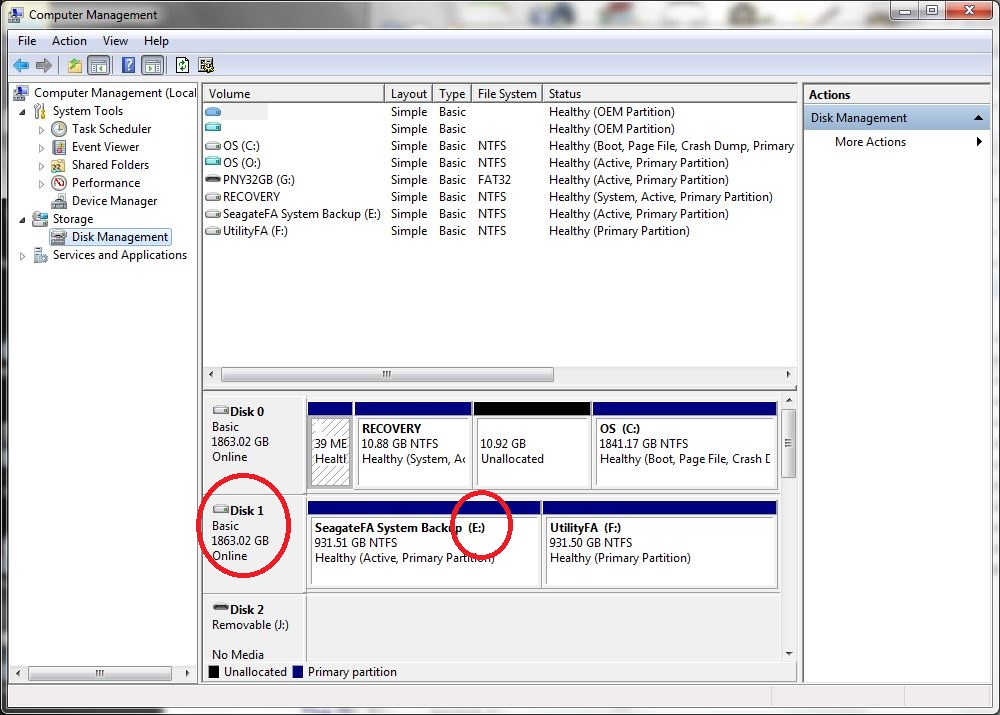Toggle the Show/Hide Console Tree icon

[x=99, y=65]
